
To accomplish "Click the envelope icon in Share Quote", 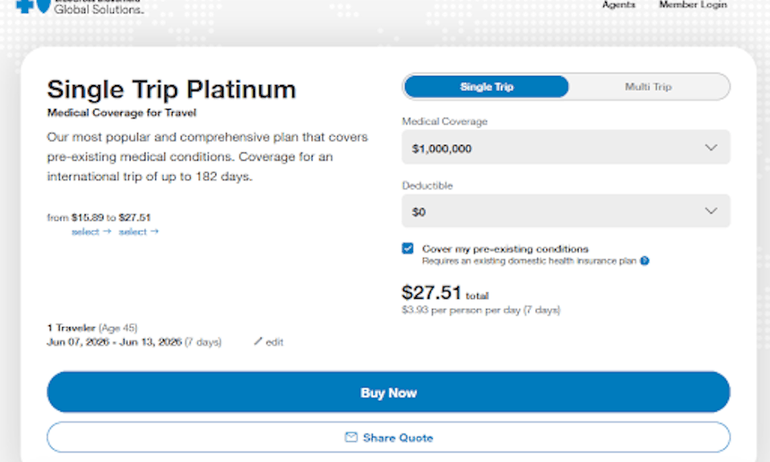I will click(x=351, y=437).
